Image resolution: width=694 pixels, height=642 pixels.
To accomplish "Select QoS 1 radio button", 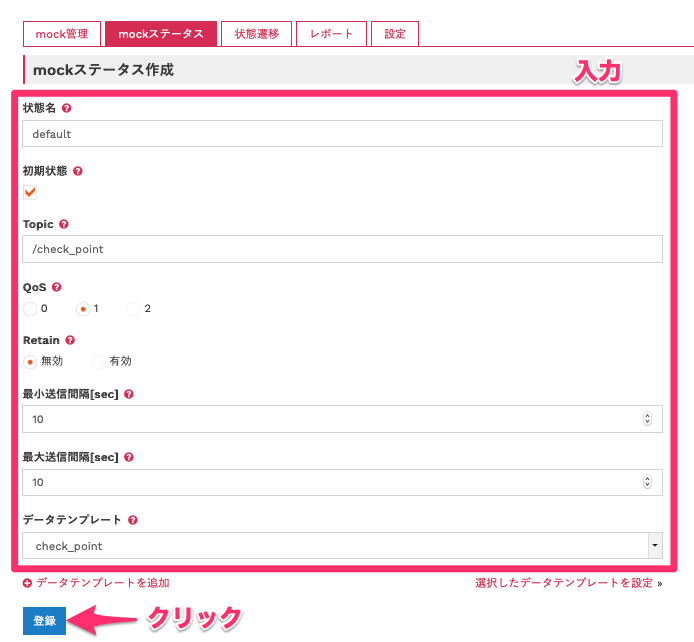I will [83, 309].
